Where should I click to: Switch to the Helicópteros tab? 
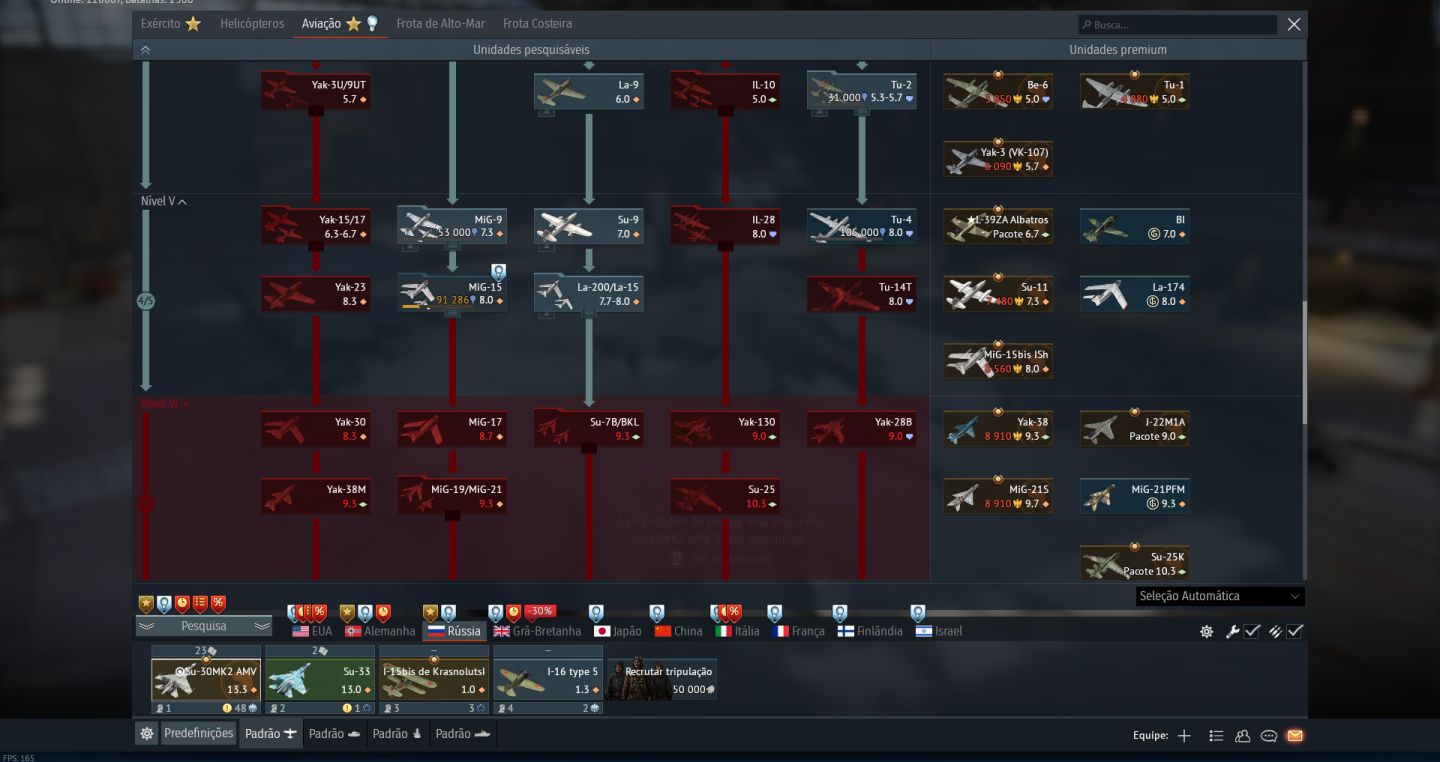(252, 24)
